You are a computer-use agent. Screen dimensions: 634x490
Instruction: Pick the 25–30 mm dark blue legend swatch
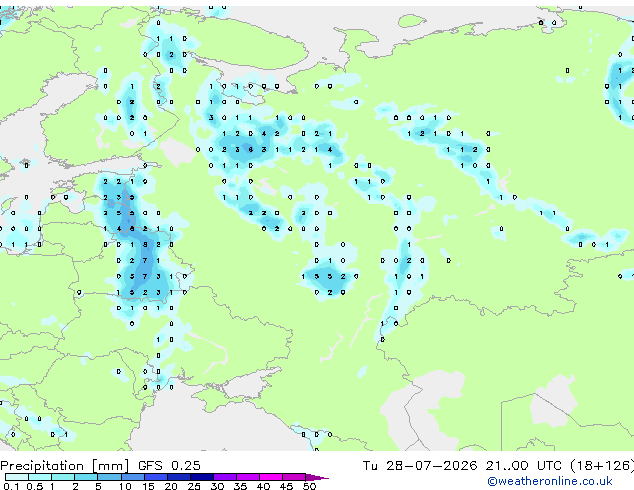point(202,477)
